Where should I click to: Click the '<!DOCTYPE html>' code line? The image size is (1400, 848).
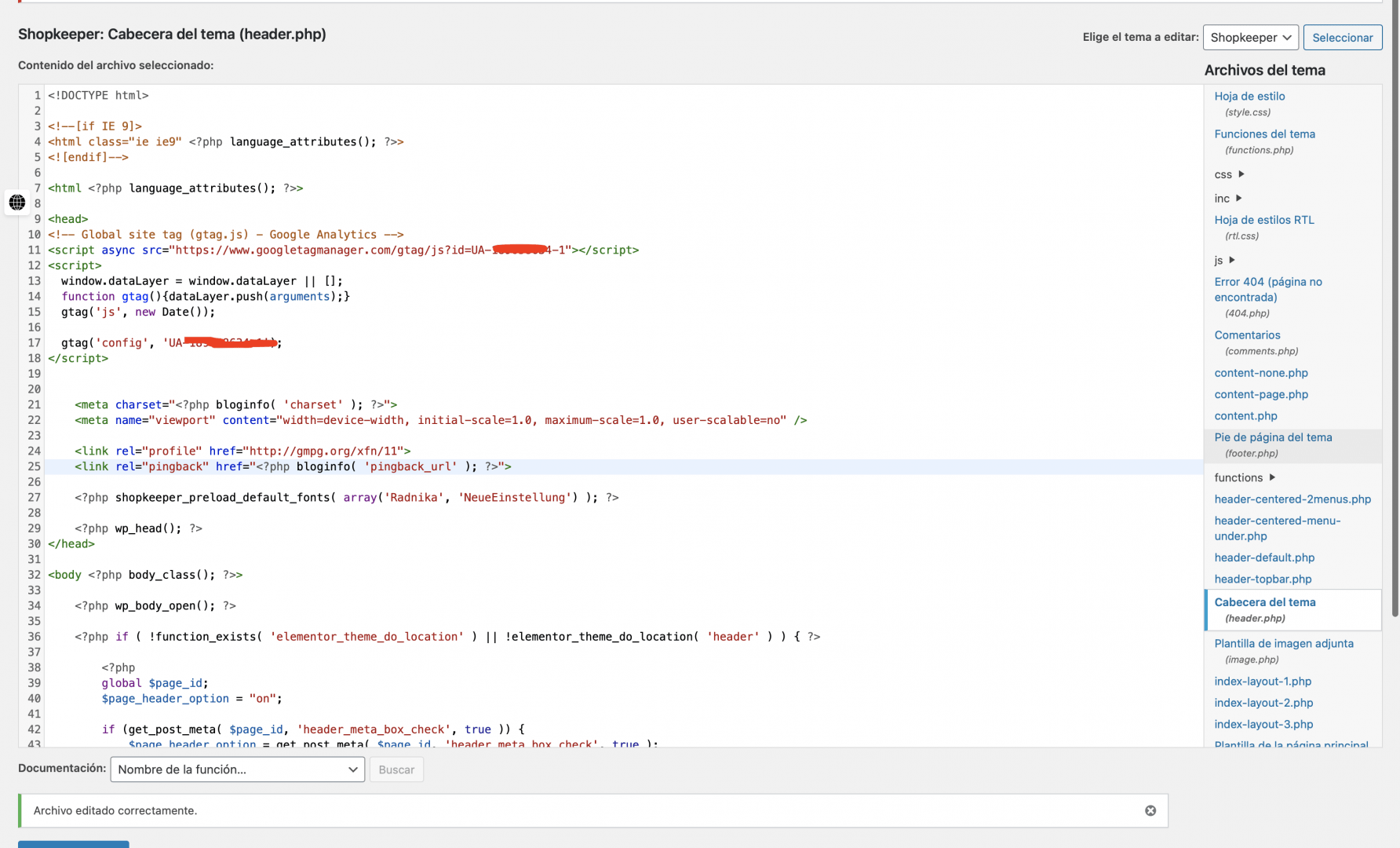coord(98,95)
